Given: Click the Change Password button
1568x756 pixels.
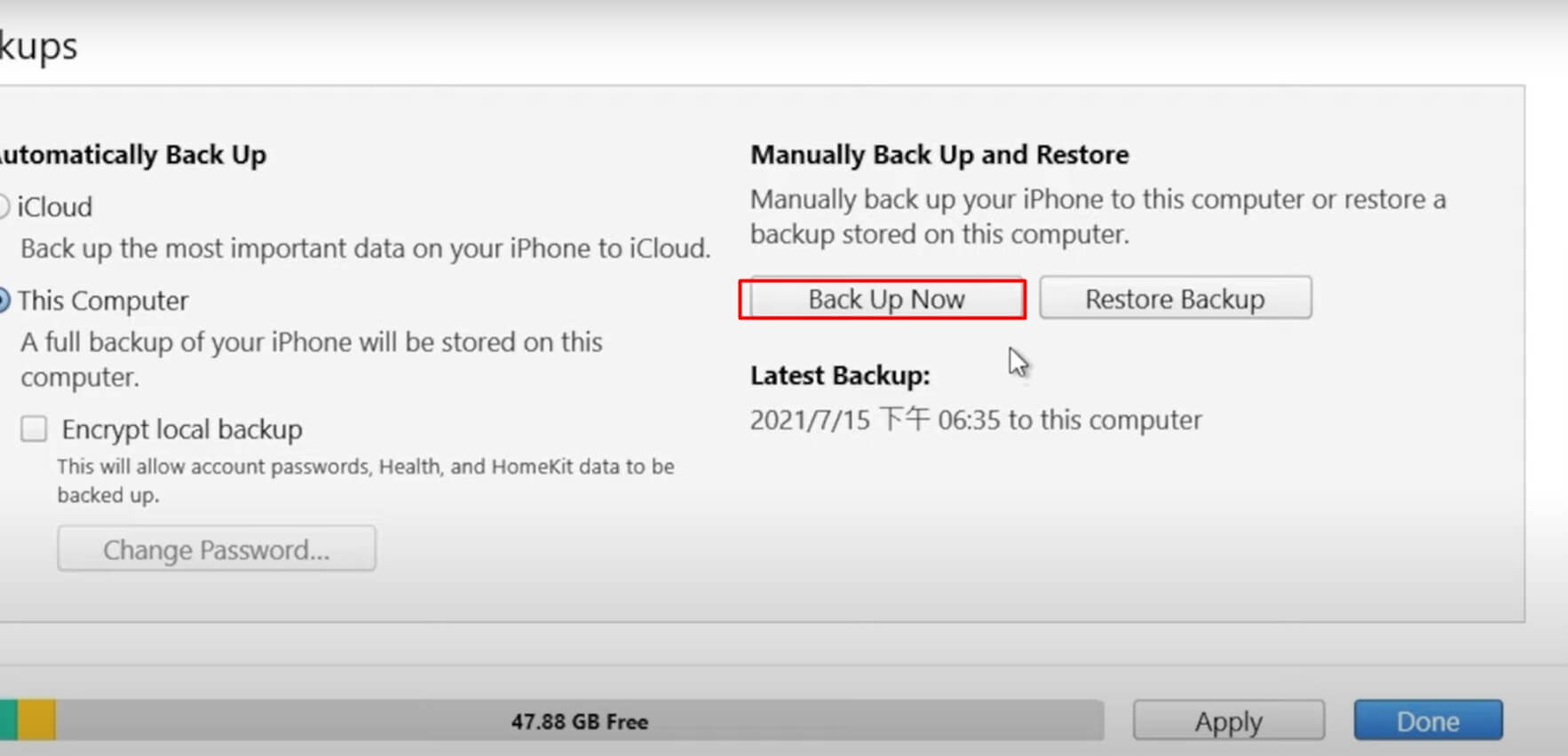Looking at the screenshot, I should click(x=217, y=549).
